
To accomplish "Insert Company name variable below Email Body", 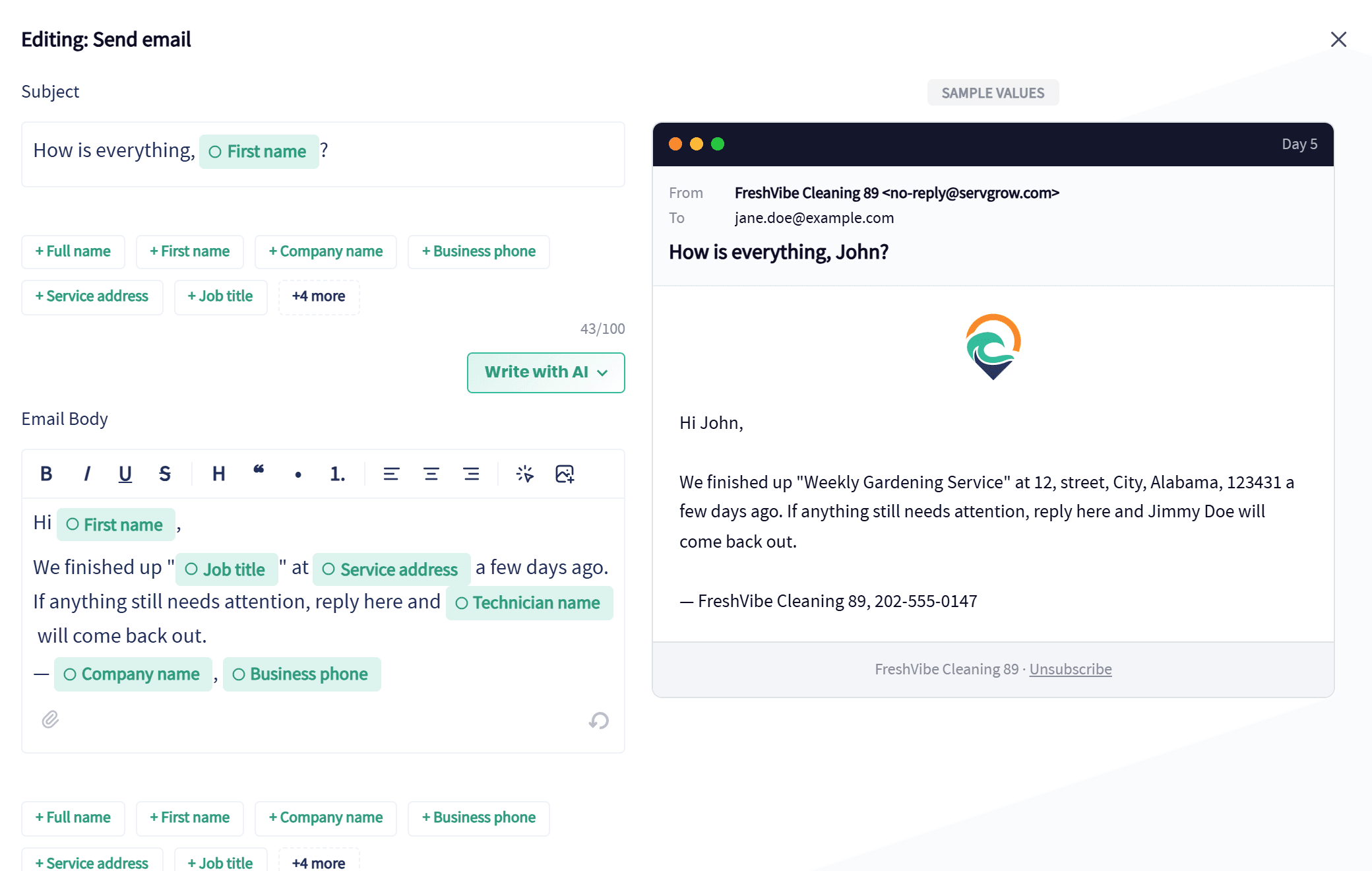I will 326,818.
